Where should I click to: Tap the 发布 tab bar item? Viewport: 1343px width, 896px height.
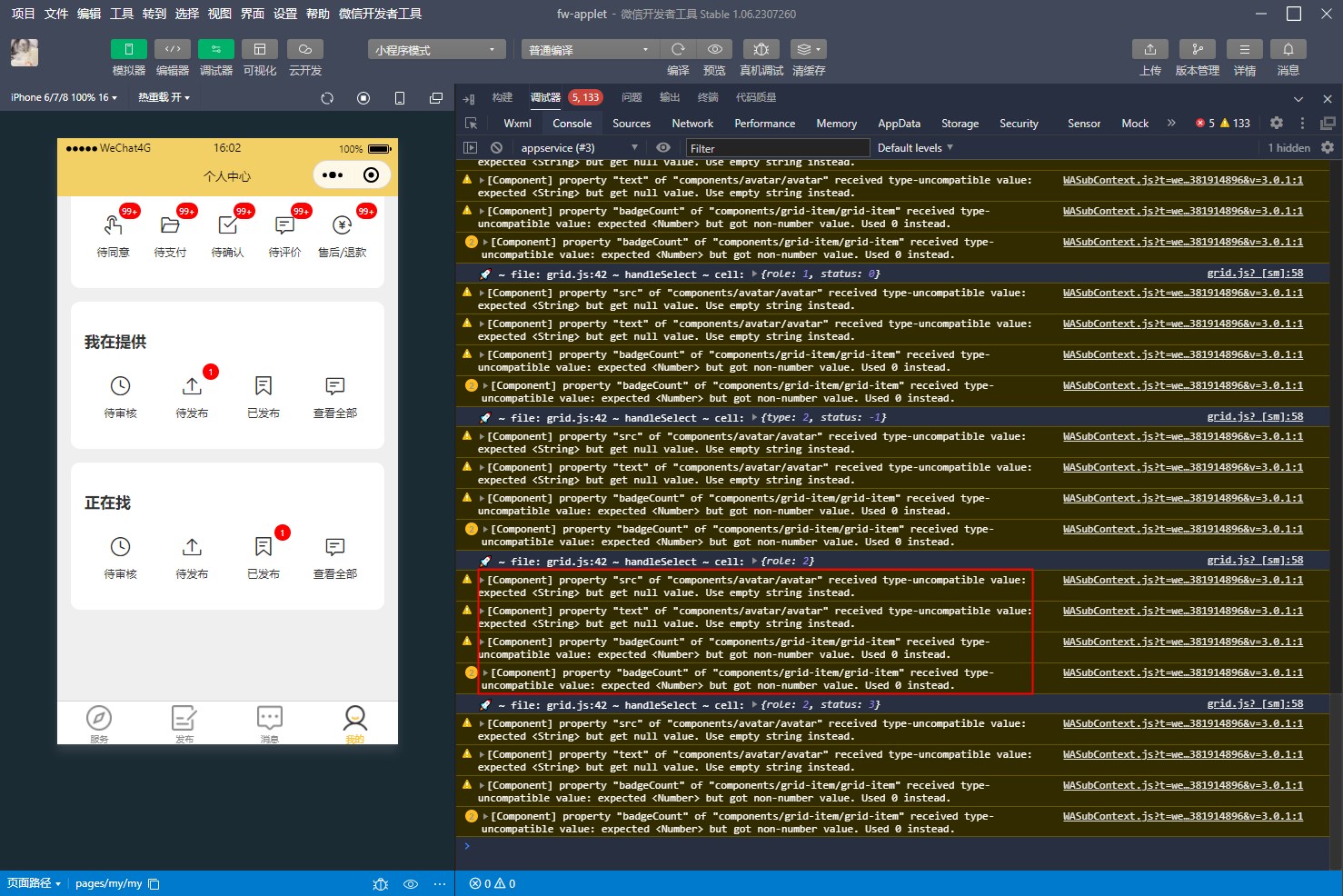pyautogui.click(x=184, y=724)
